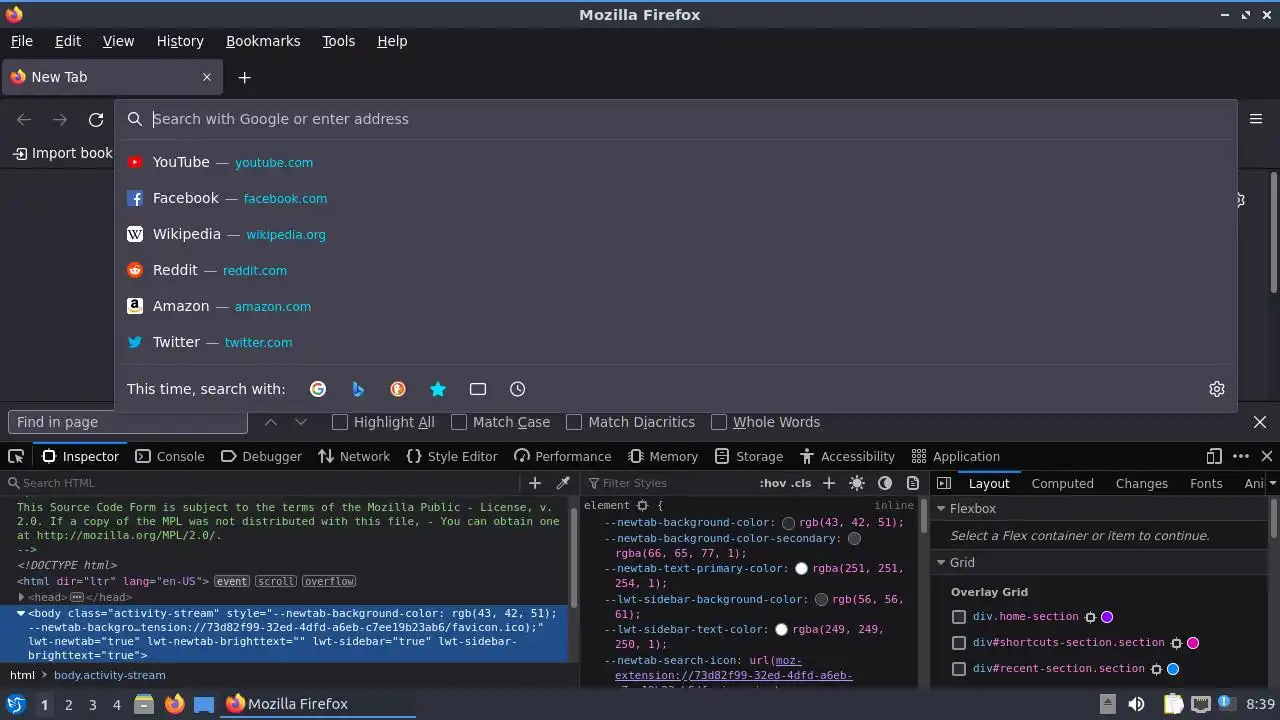Open the History menu
The width and height of the screenshot is (1280, 720).
(180, 41)
